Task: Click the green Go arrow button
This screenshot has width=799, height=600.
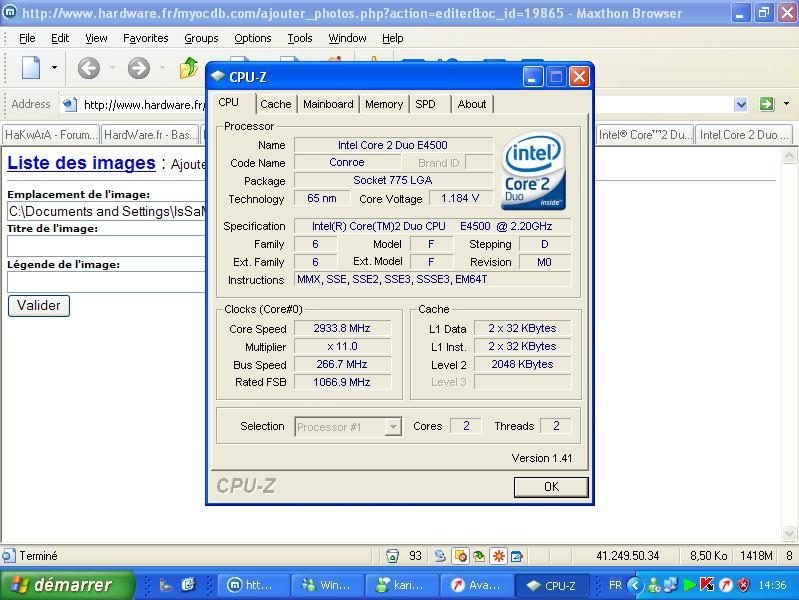Action: click(766, 104)
